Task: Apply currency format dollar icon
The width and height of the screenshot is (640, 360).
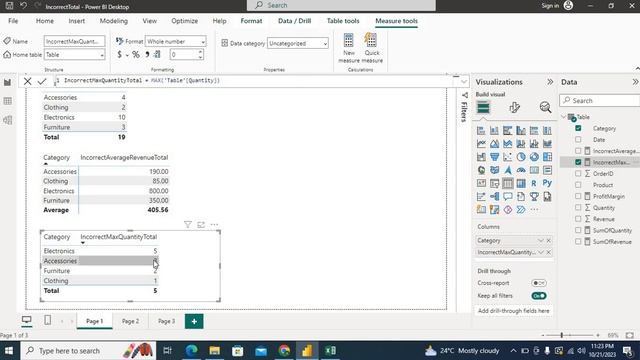Action: pyautogui.click(x=119, y=54)
